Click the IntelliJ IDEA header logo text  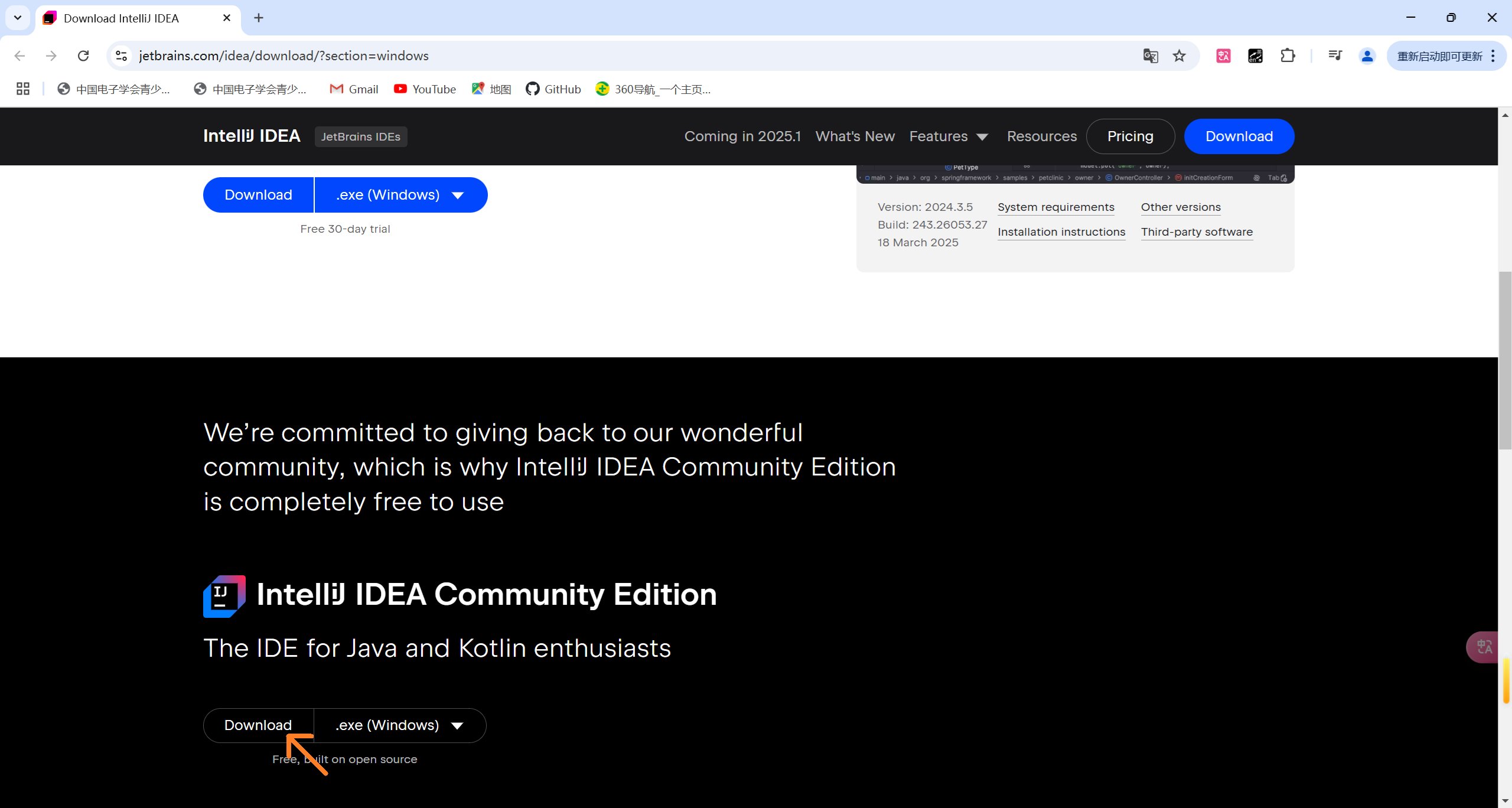252,136
